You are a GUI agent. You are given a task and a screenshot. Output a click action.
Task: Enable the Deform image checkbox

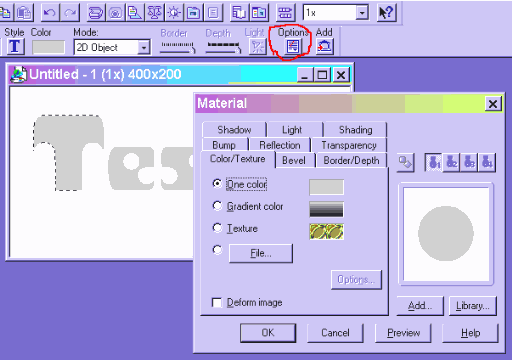click(217, 302)
